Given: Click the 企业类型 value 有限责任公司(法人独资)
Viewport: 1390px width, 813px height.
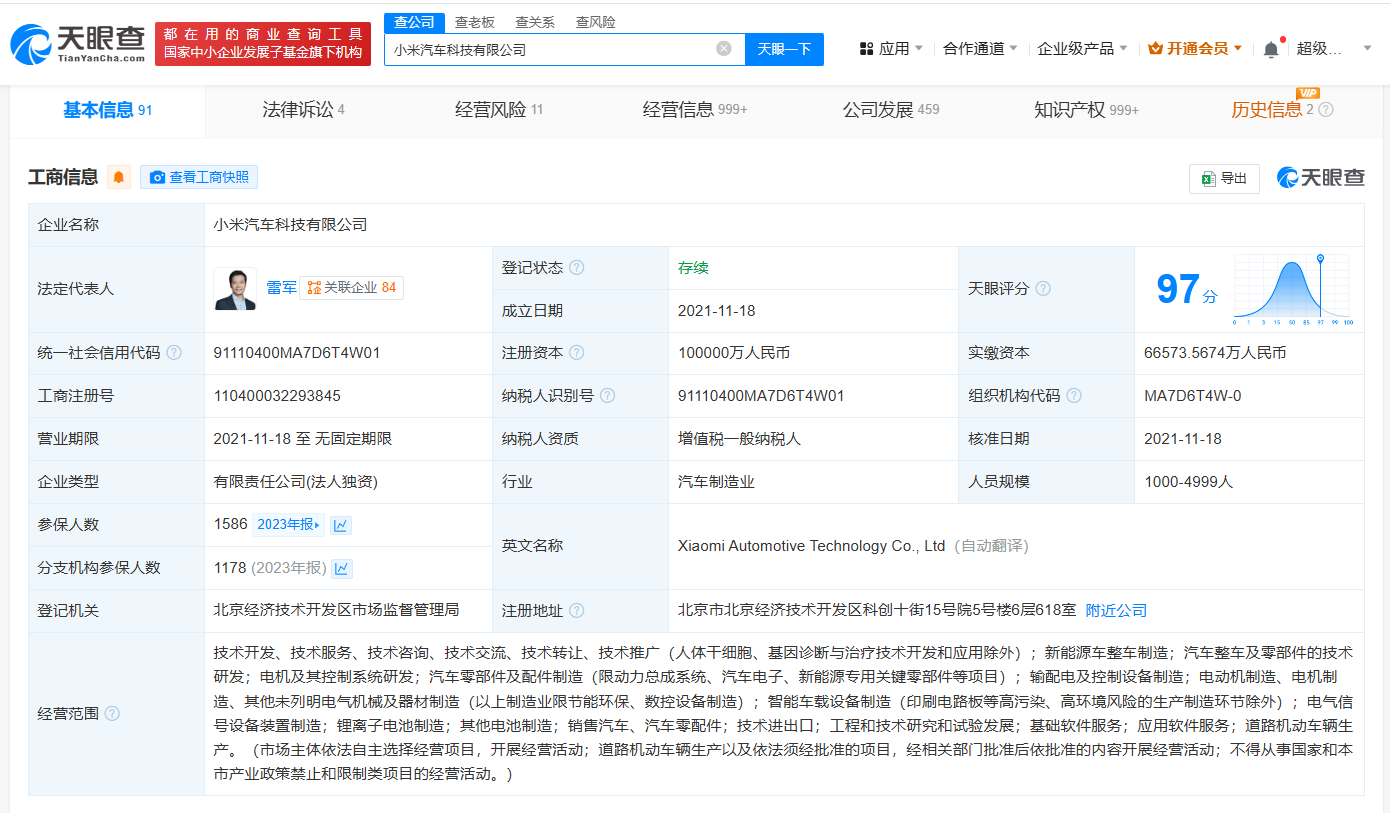Looking at the screenshot, I should click(295, 482).
